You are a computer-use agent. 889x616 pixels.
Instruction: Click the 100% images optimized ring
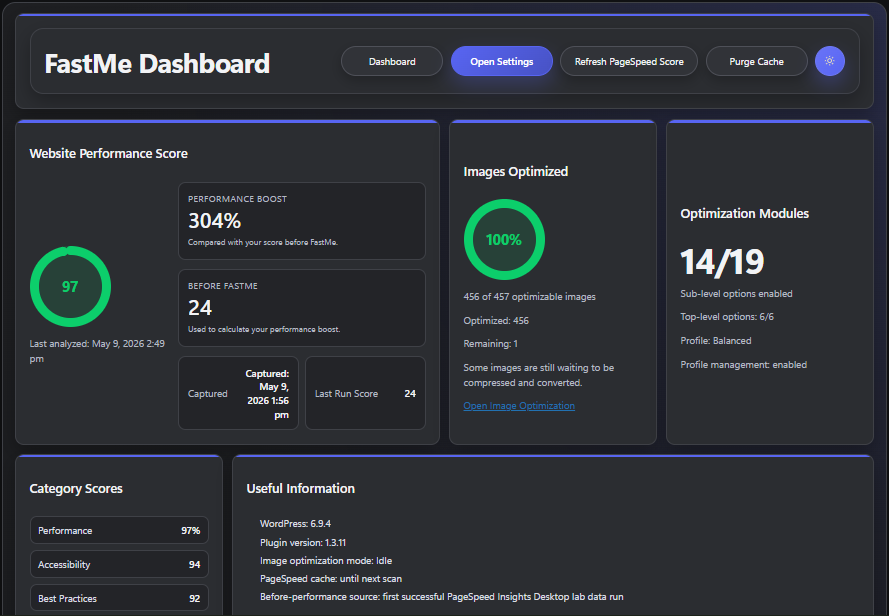(504, 239)
